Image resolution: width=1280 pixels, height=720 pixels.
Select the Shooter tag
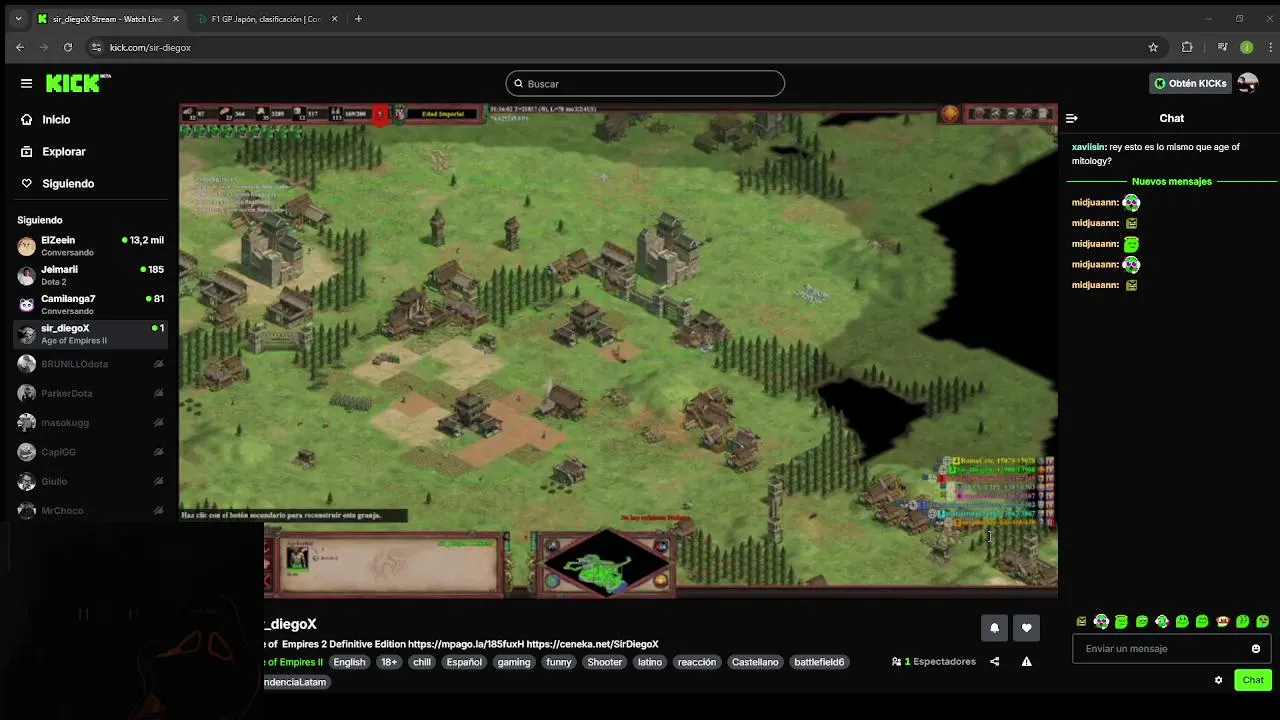(x=605, y=662)
